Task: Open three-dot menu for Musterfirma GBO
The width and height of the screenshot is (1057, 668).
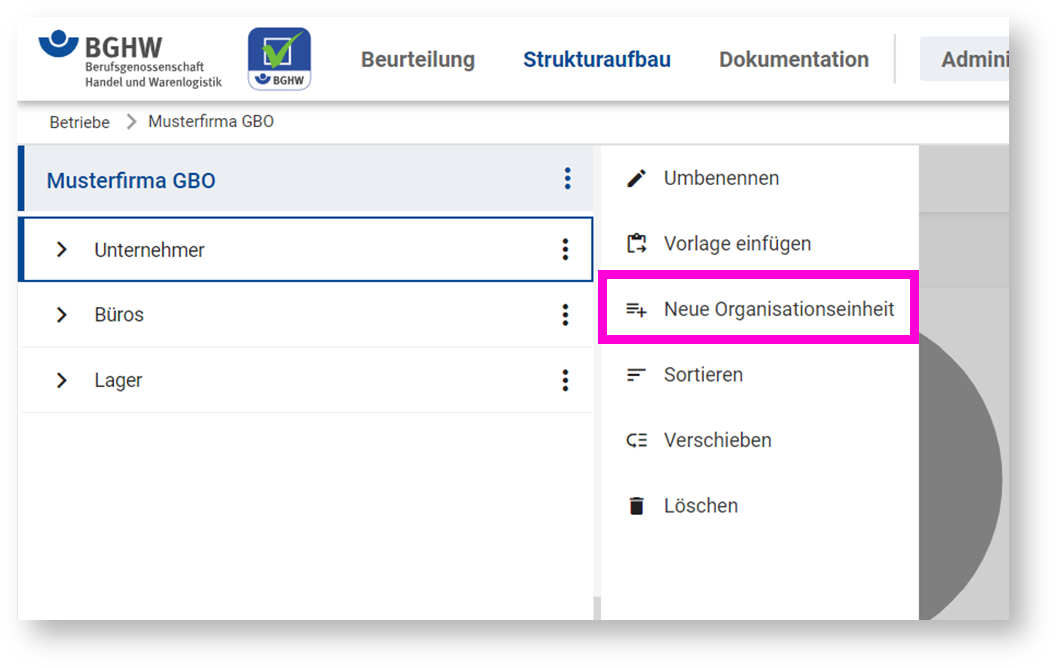Action: coord(567,179)
